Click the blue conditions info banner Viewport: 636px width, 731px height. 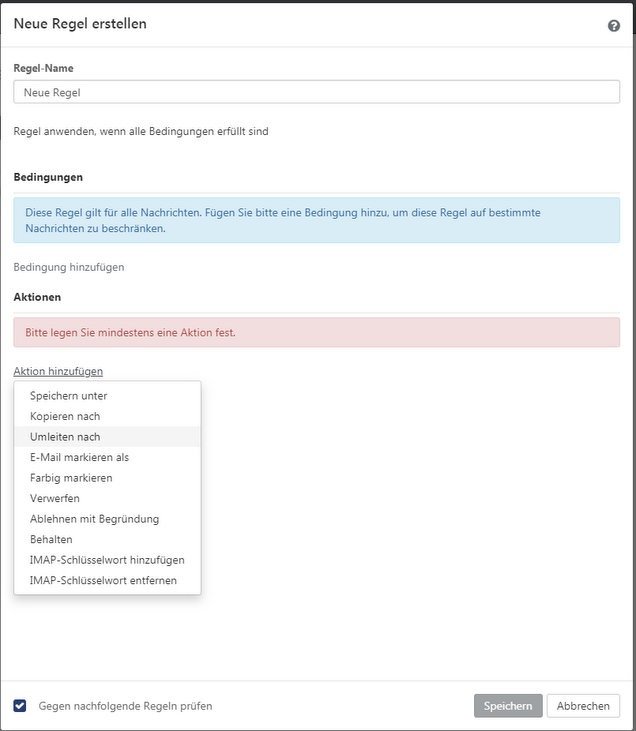coord(317,220)
